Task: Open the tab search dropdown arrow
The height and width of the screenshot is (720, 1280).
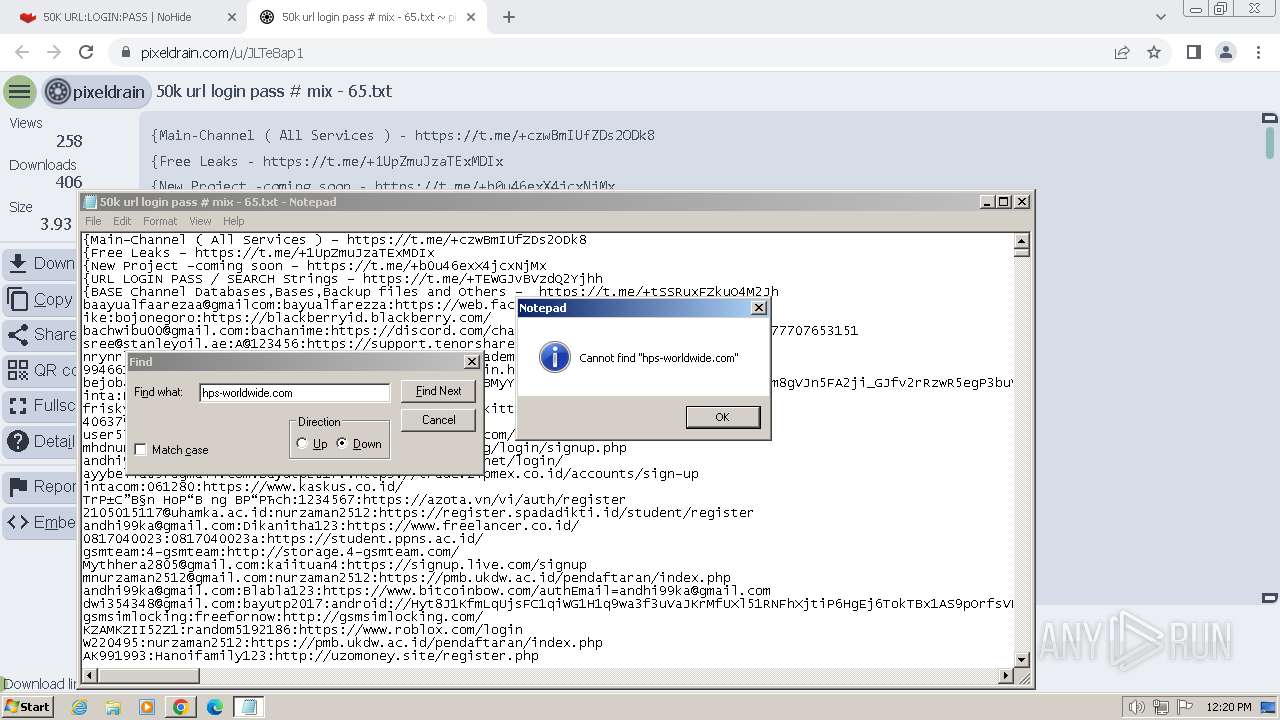Action: pos(1160,17)
